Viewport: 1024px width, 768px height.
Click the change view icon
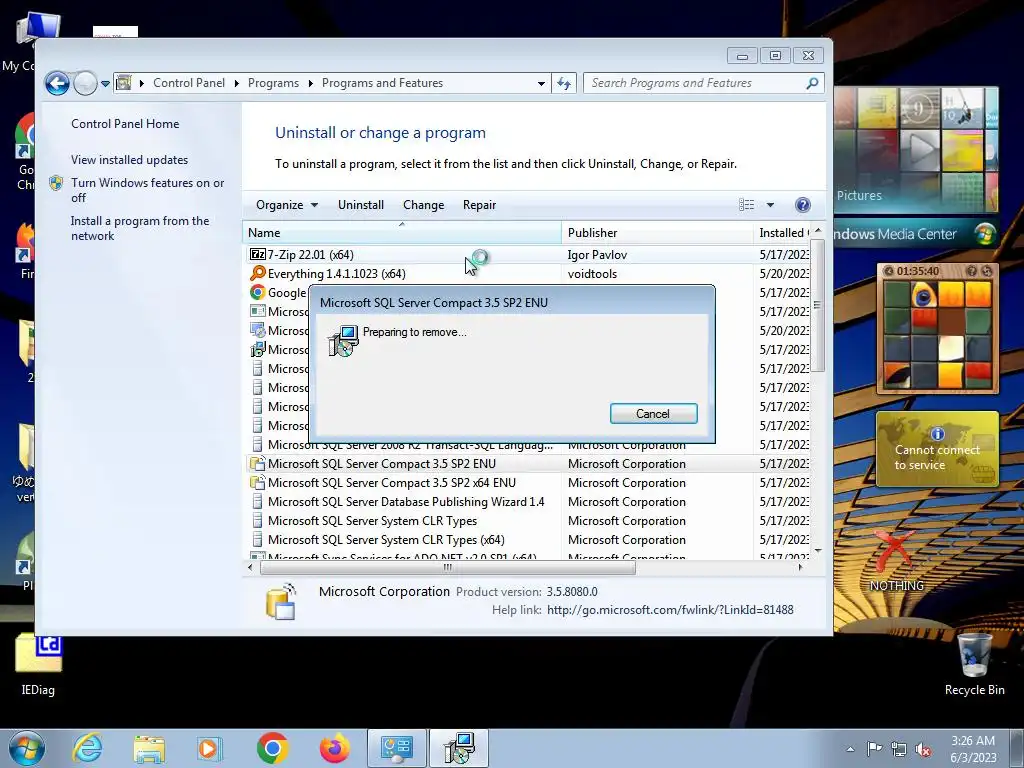coord(746,205)
